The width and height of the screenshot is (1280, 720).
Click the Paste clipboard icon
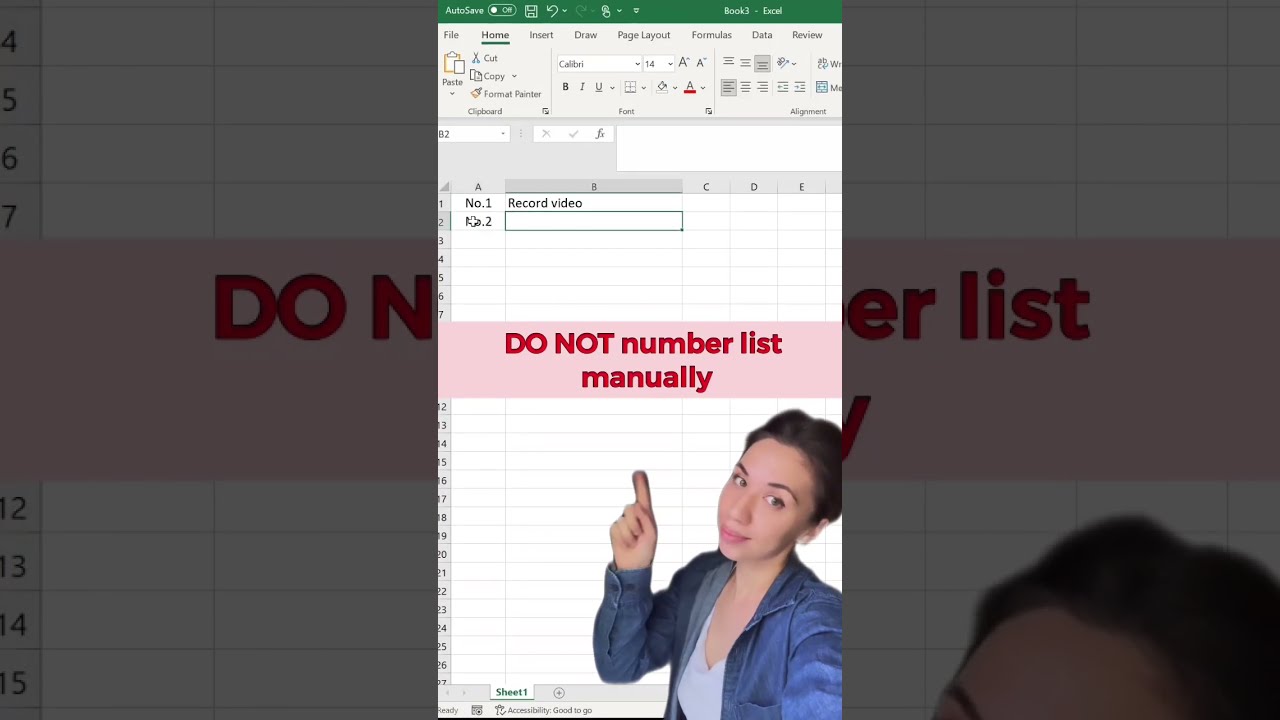(453, 63)
